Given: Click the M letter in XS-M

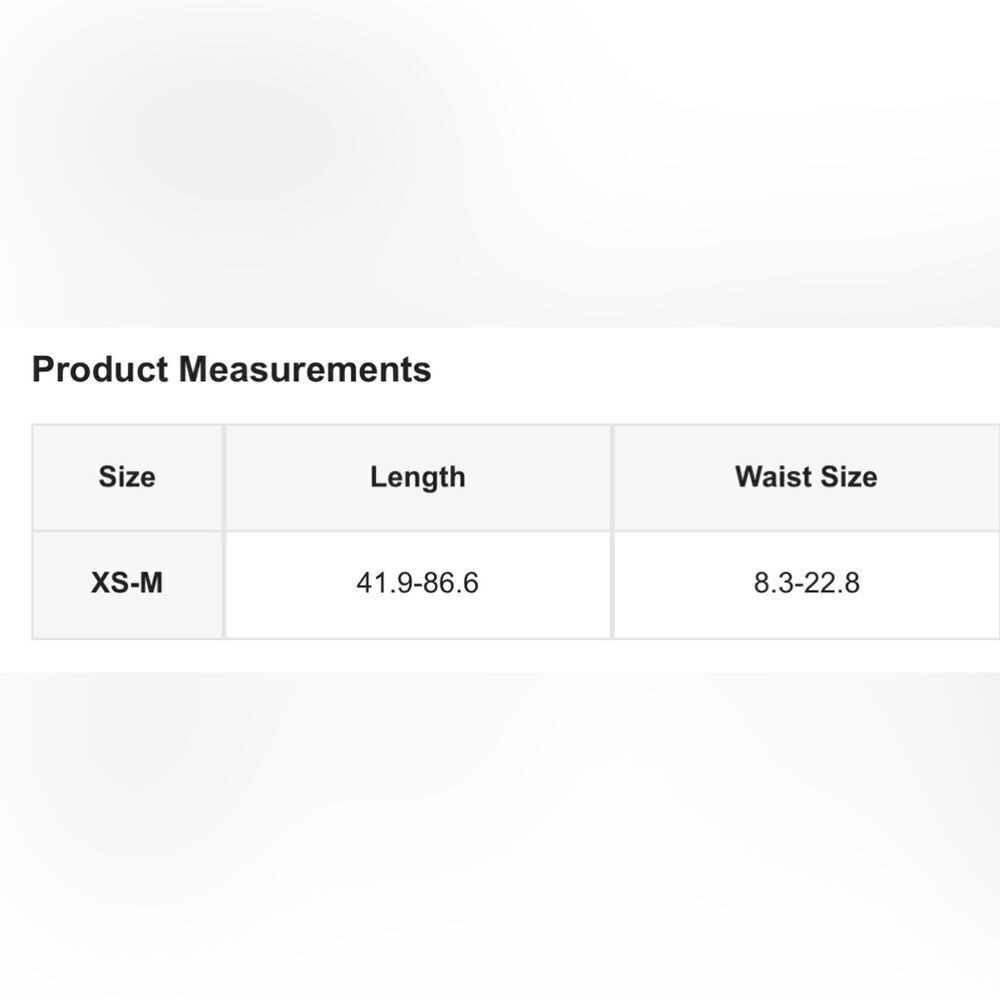Looking at the screenshot, I should [x=150, y=583].
